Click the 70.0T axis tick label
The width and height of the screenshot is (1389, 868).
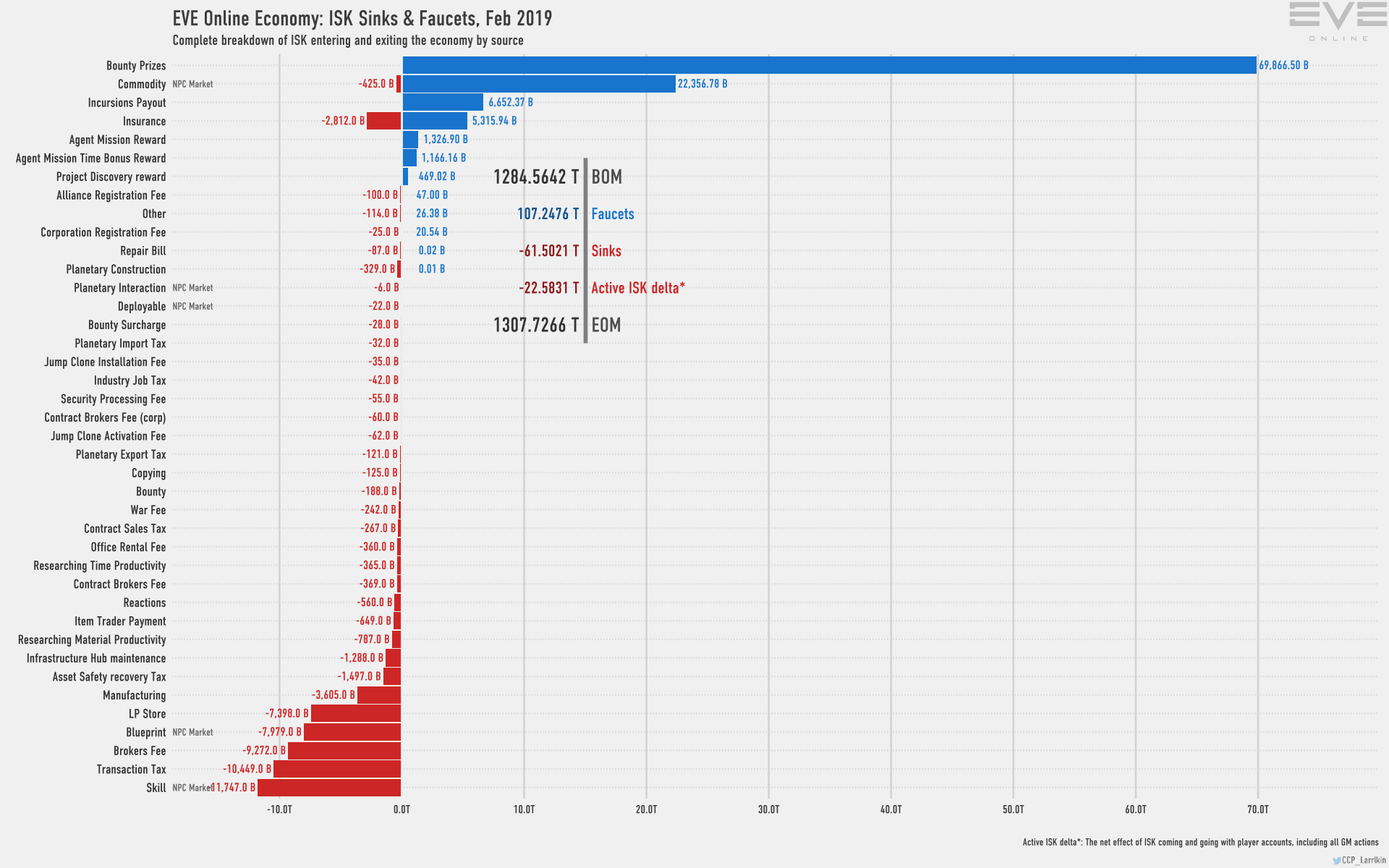(1257, 809)
